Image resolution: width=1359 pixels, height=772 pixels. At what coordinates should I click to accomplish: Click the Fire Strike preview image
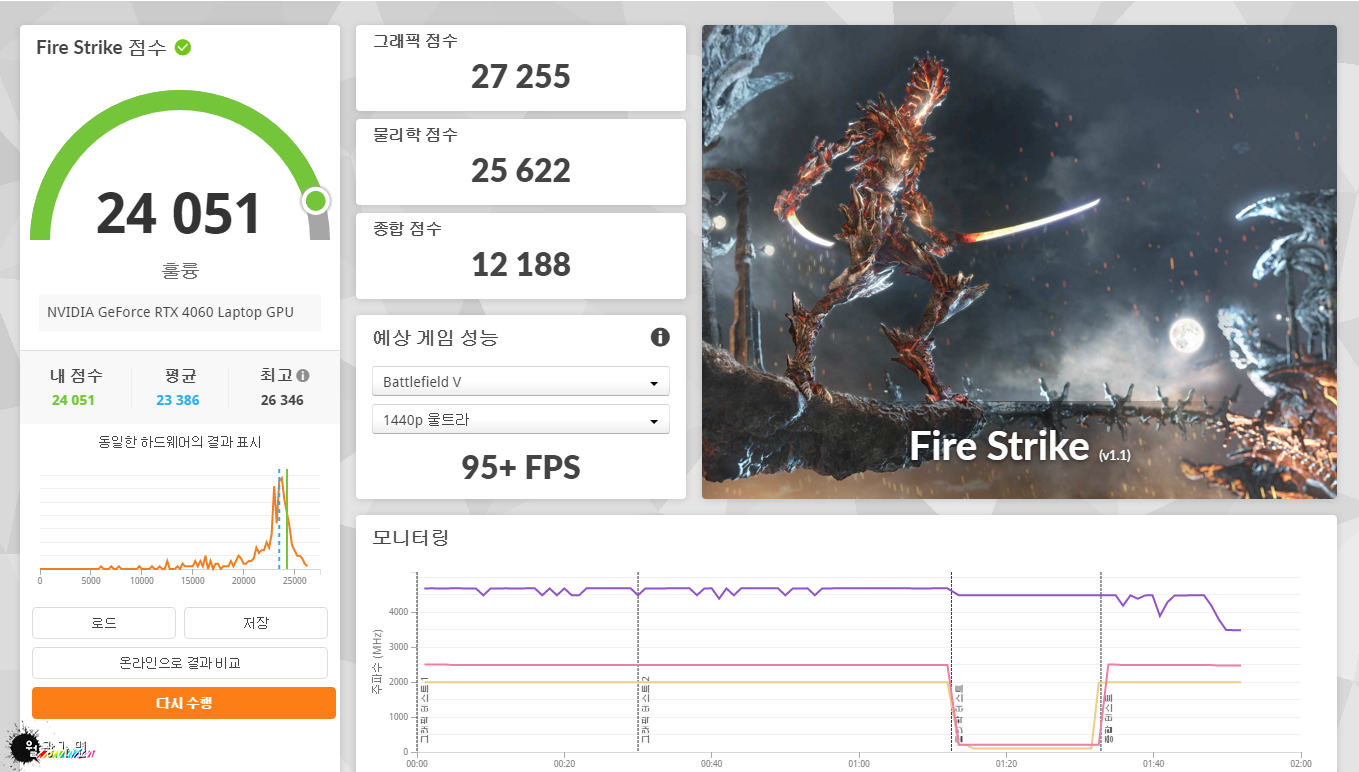(1019, 262)
